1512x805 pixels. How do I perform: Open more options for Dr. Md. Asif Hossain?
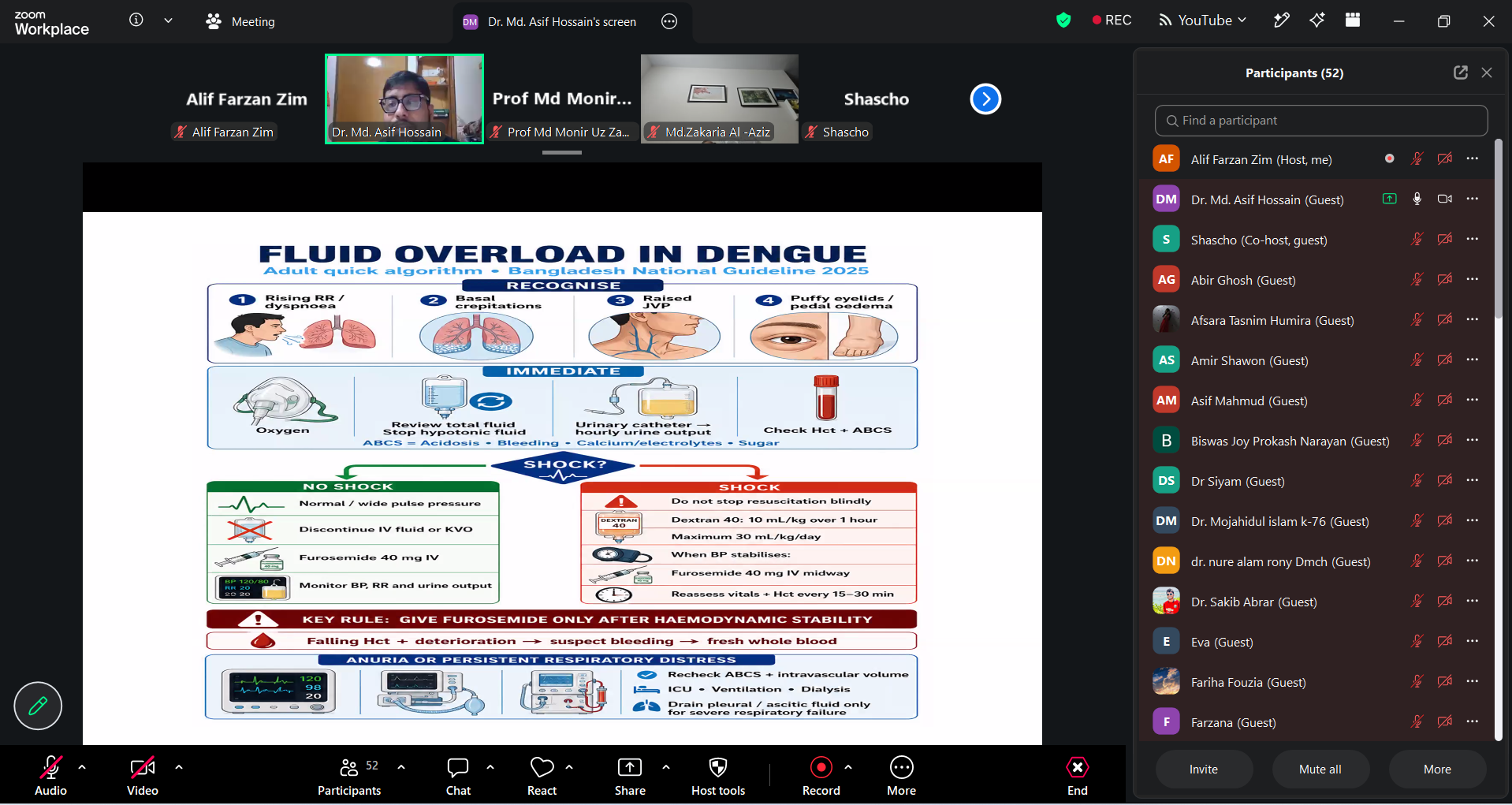click(1473, 199)
